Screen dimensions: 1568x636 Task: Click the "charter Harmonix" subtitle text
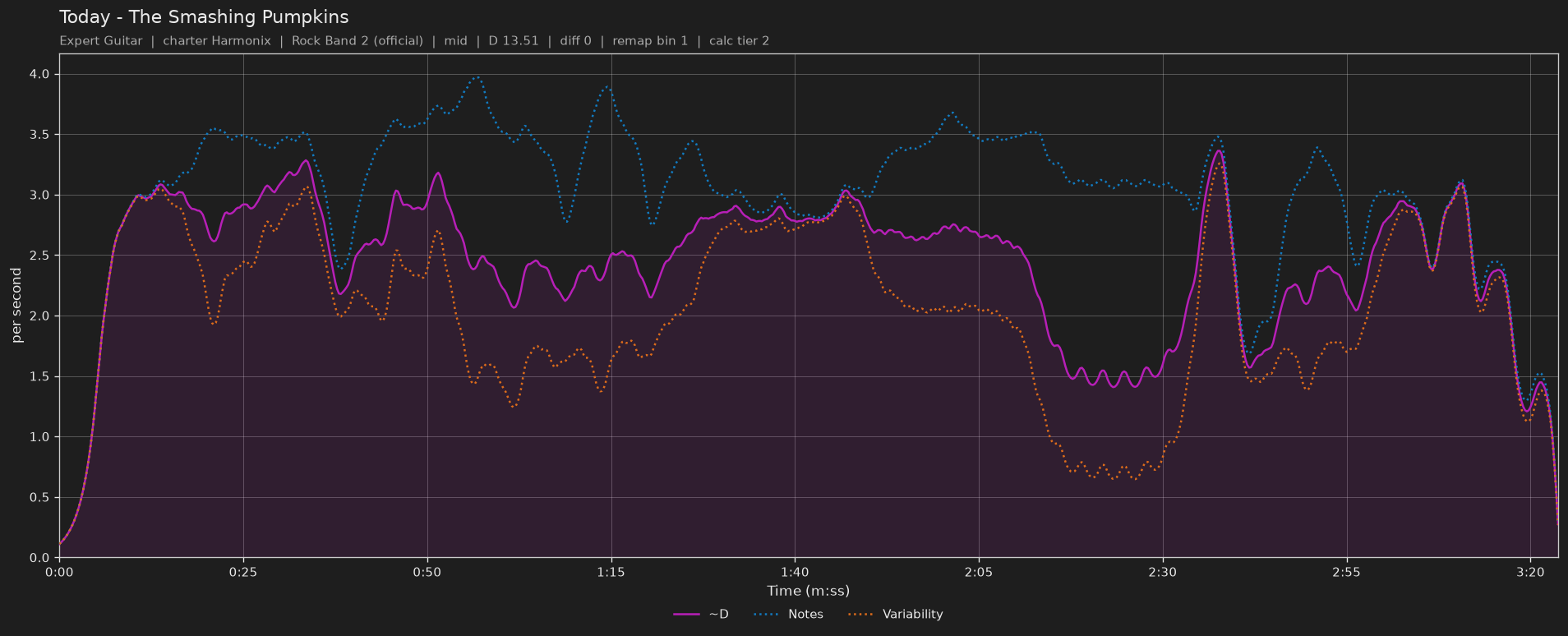coord(217,41)
